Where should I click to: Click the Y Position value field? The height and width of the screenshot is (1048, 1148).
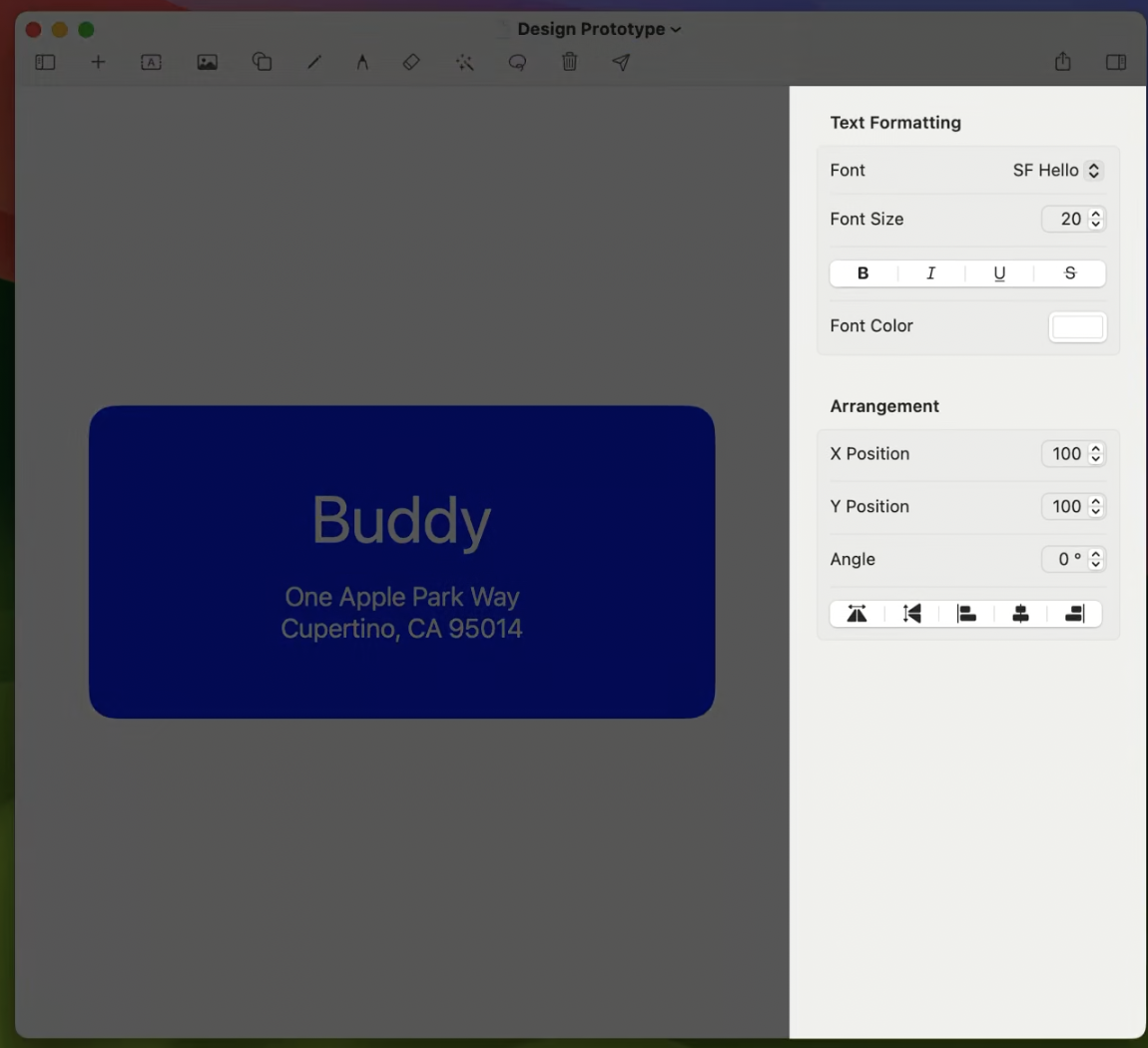pyautogui.click(x=1065, y=506)
